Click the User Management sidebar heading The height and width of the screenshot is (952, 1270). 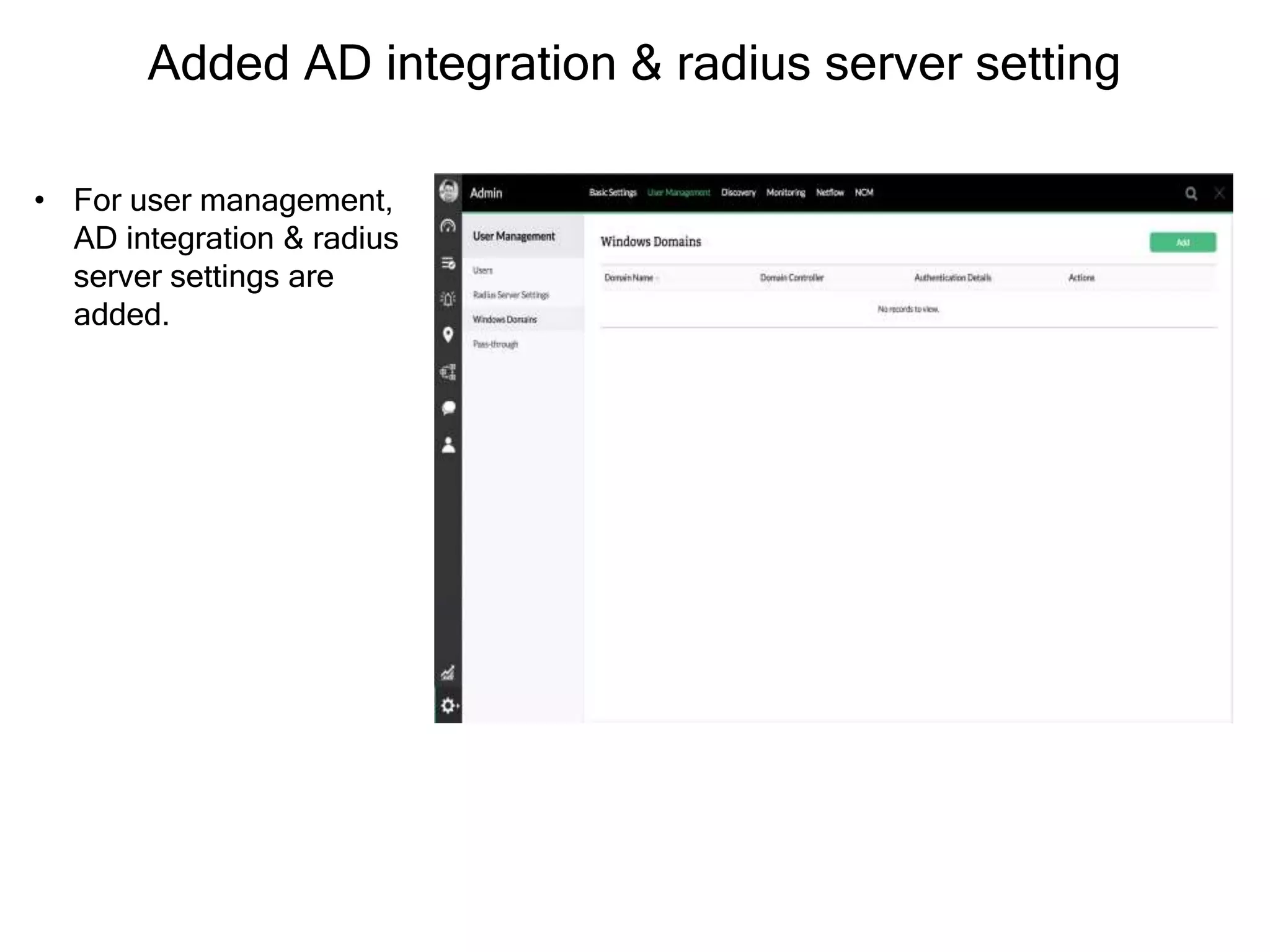pyautogui.click(x=513, y=237)
